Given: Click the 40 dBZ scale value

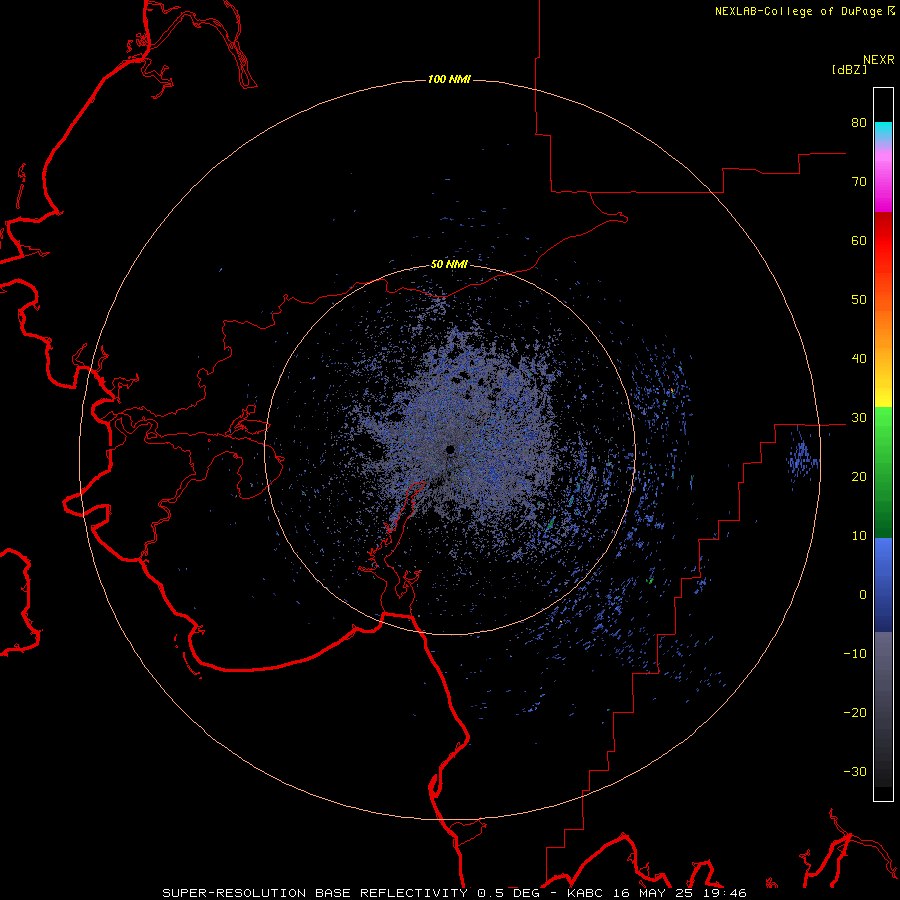Looking at the screenshot, I should tap(859, 359).
